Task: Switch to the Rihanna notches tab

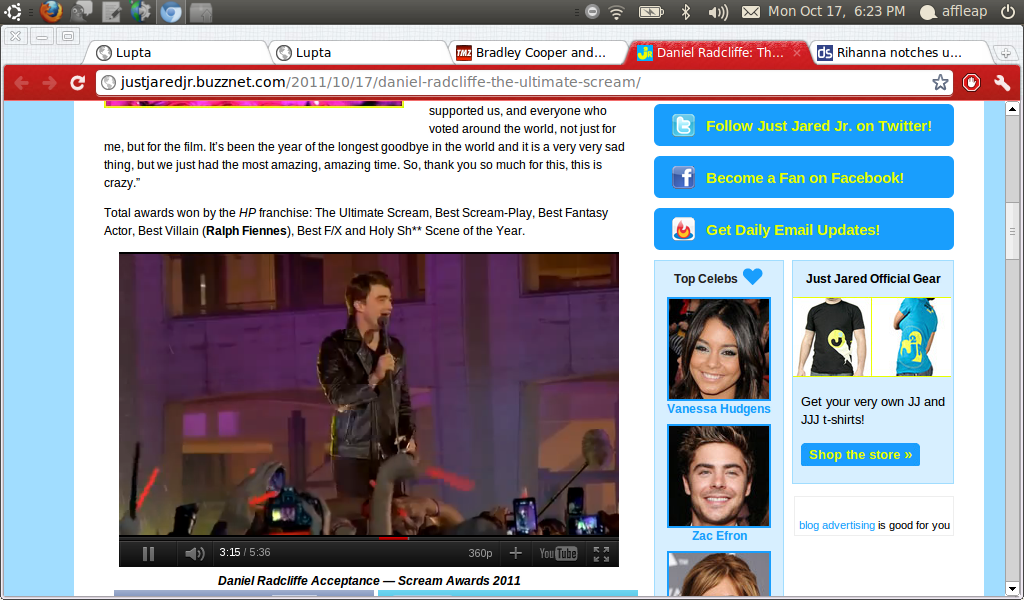Action: tap(900, 53)
